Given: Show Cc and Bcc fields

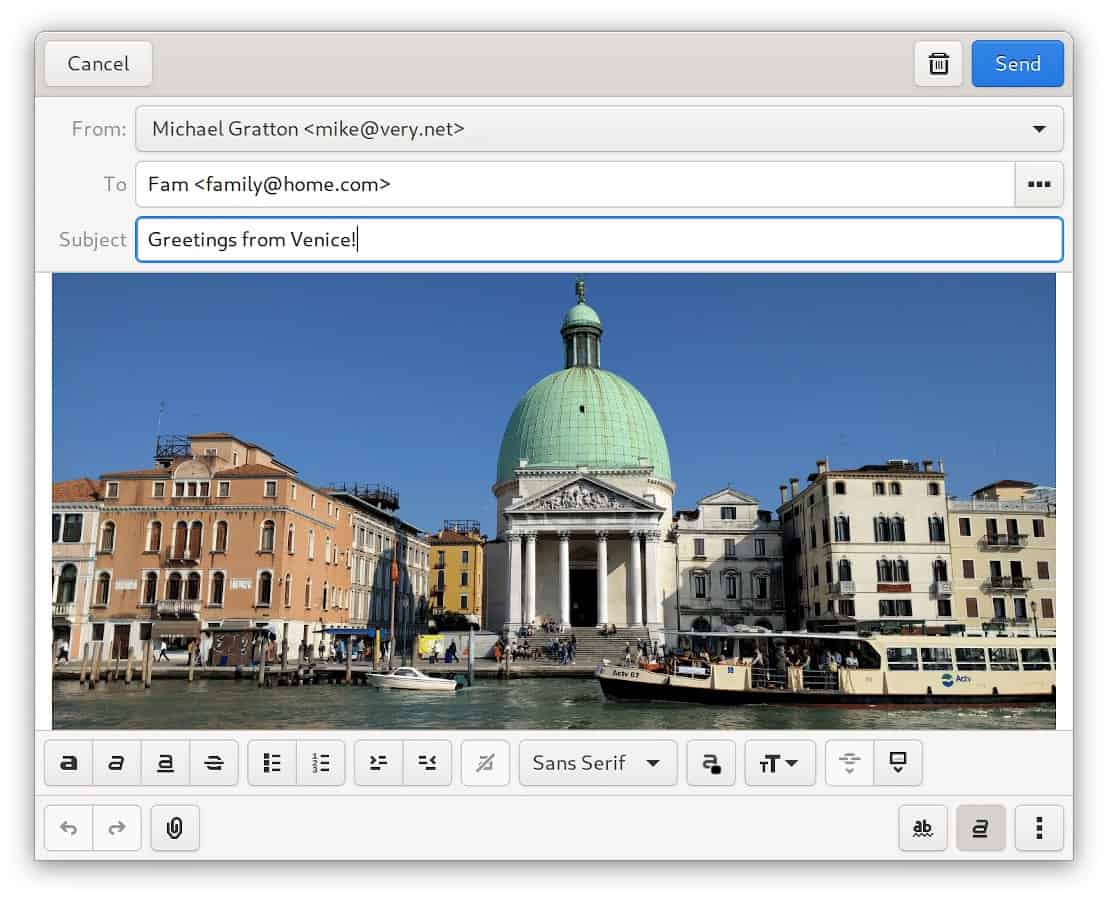Looking at the screenshot, I should click(1039, 184).
